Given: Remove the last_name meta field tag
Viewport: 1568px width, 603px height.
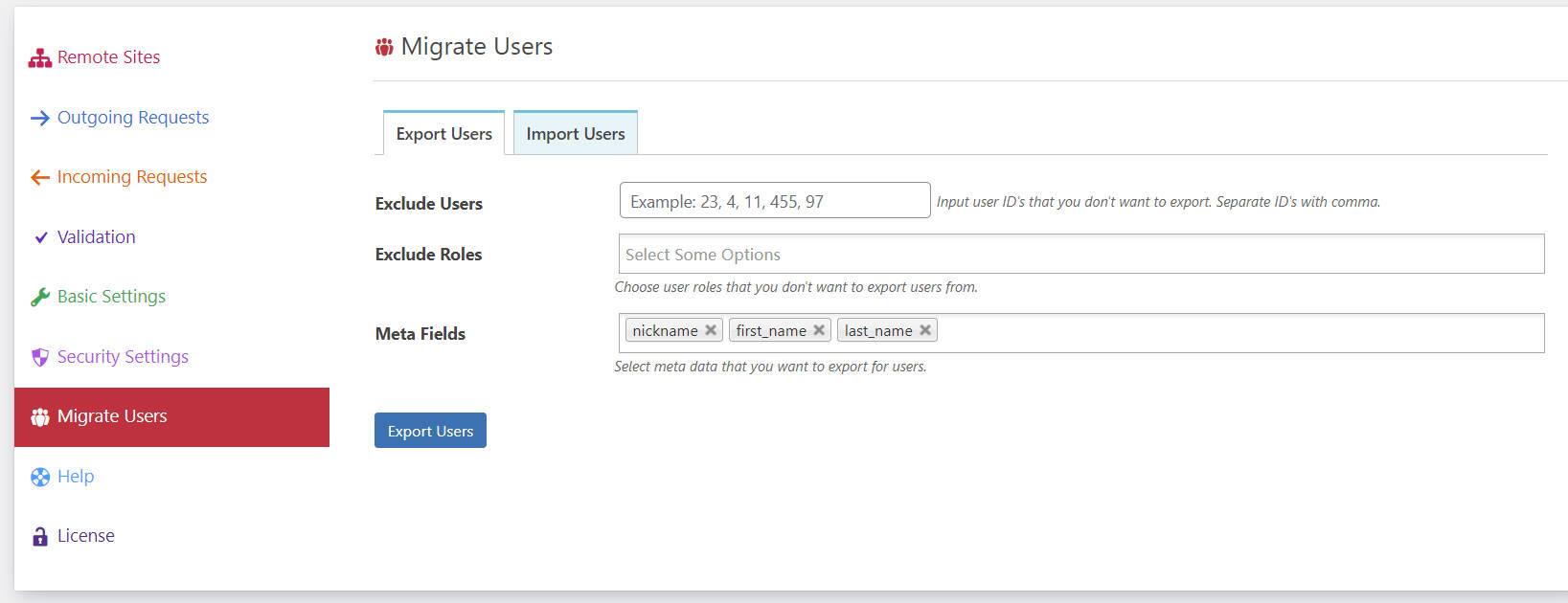Looking at the screenshot, I should pyautogui.click(x=925, y=330).
